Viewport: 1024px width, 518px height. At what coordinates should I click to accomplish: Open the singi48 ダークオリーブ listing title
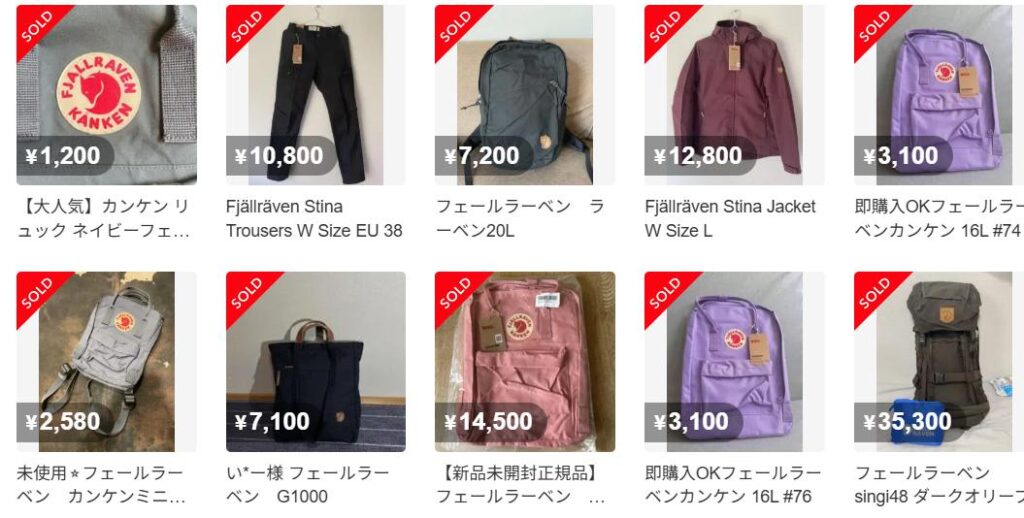[x=939, y=485]
